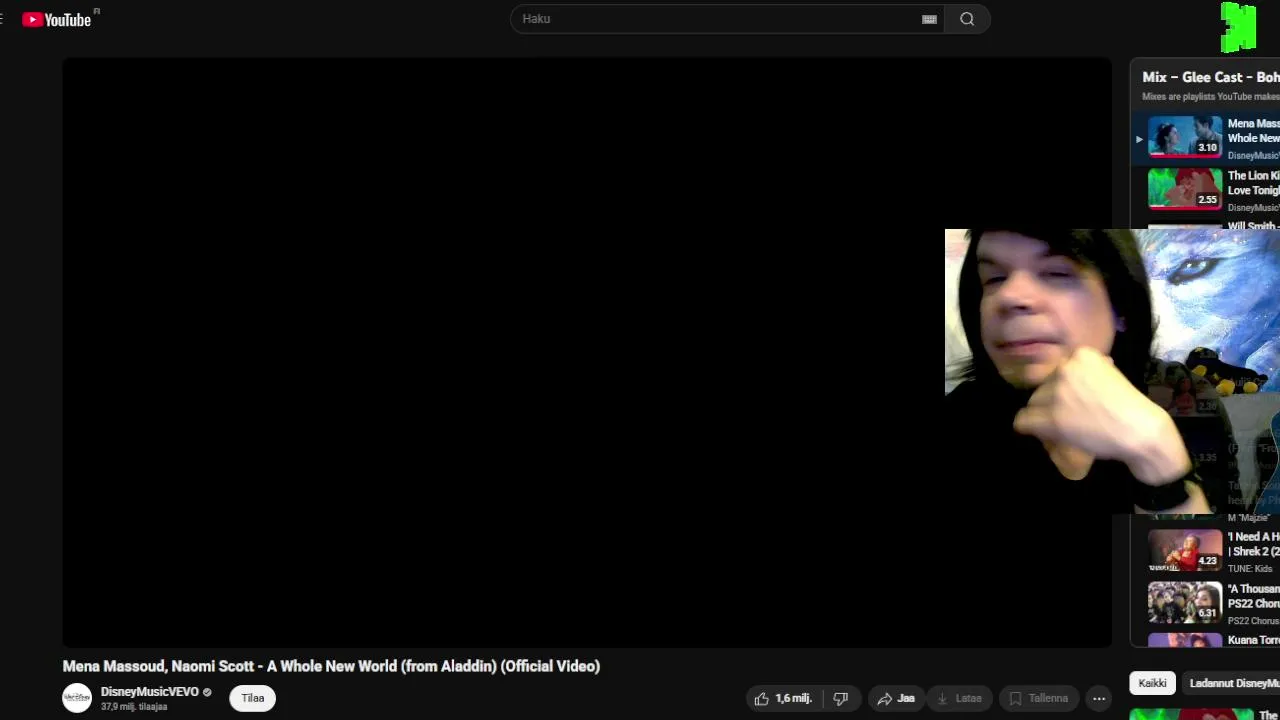Screen dimensions: 1280x720
Task: Open the DisneyMusicVEVO channel name link
Action: 150,692
